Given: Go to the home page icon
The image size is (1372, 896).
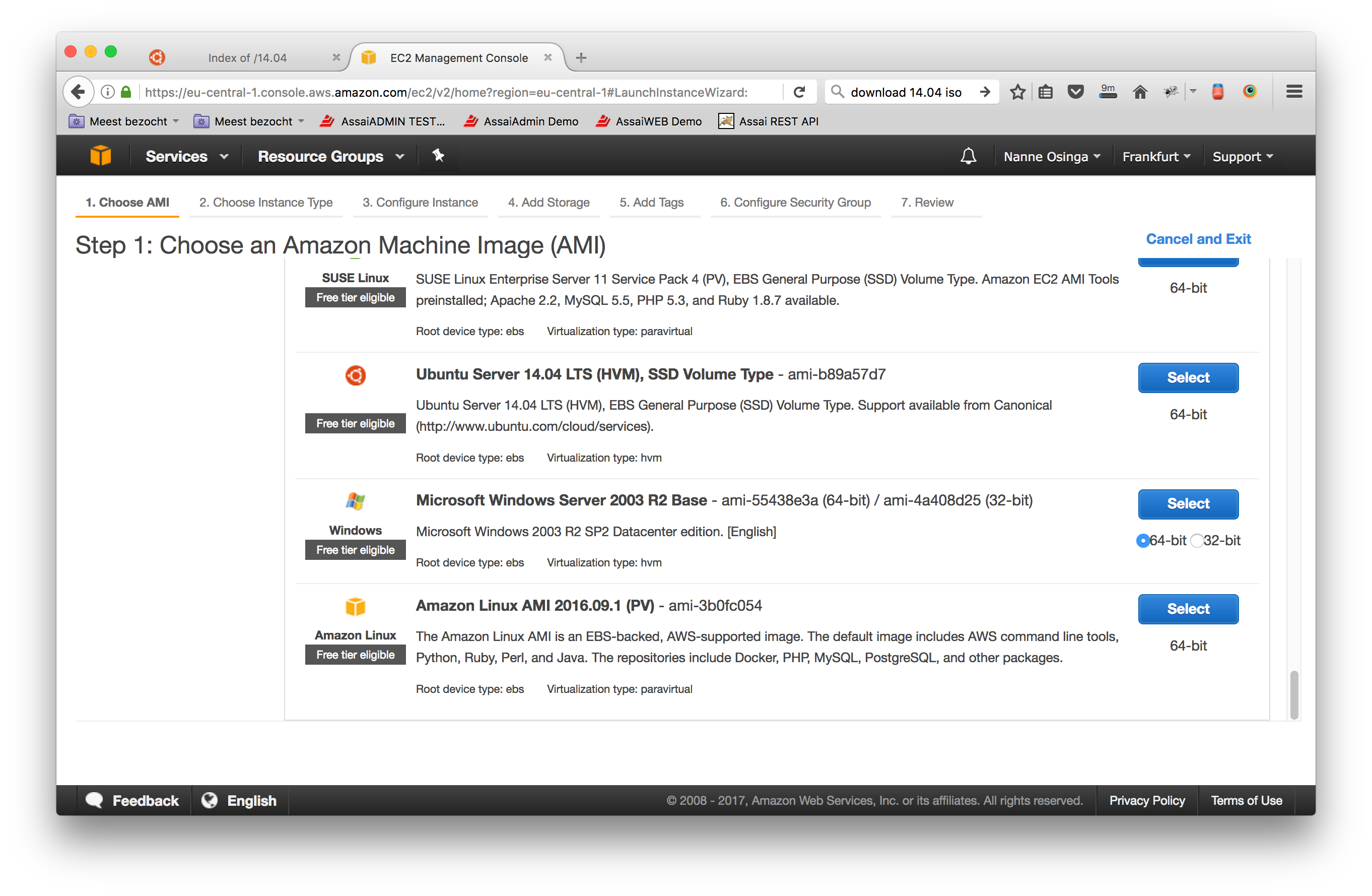Looking at the screenshot, I should point(1140,92).
